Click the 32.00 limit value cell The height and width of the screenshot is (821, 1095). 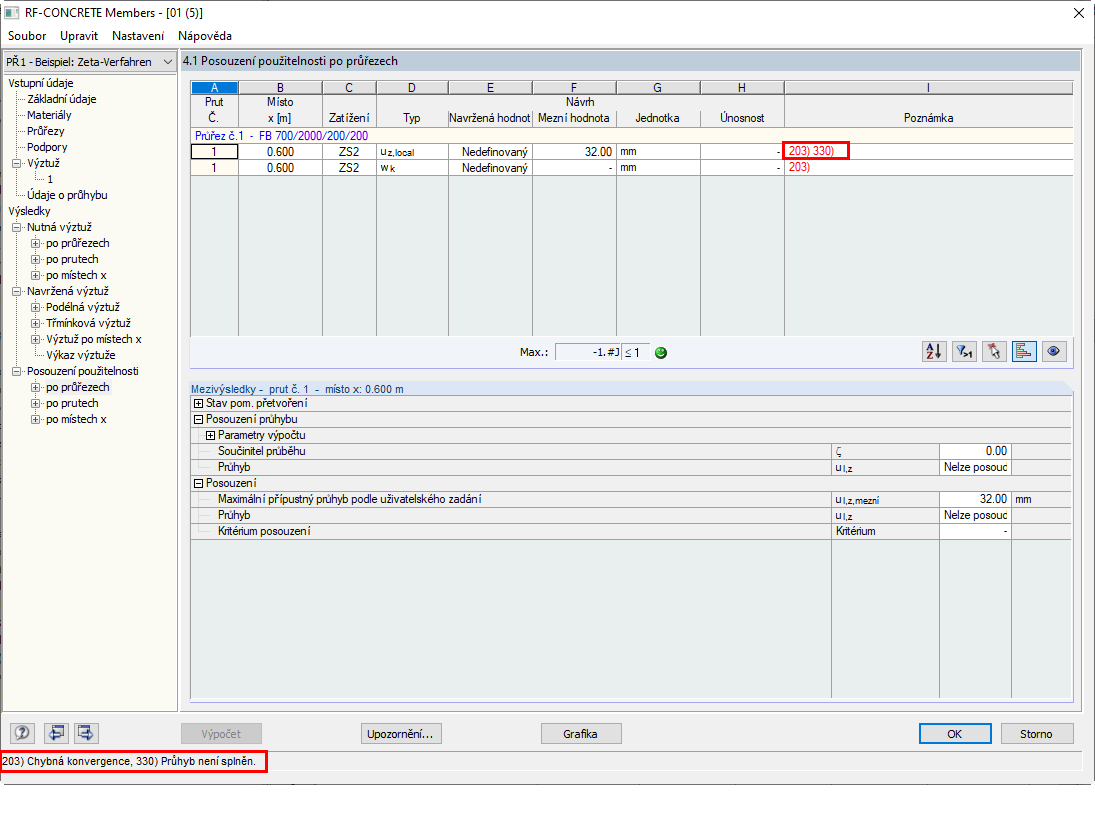coord(574,151)
